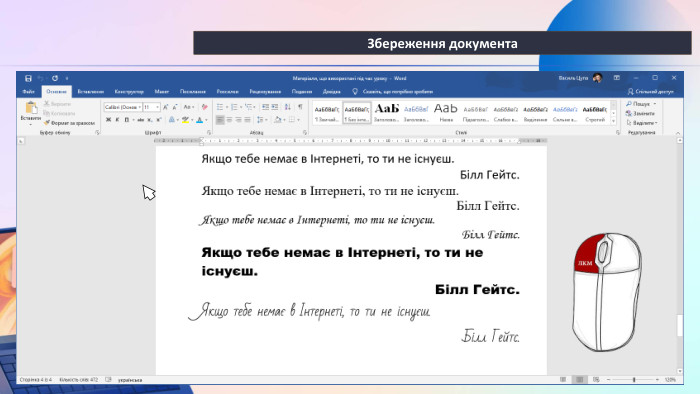Increase the paragraph indent
This screenshot has height=394, width=700.
pos(275,107)
